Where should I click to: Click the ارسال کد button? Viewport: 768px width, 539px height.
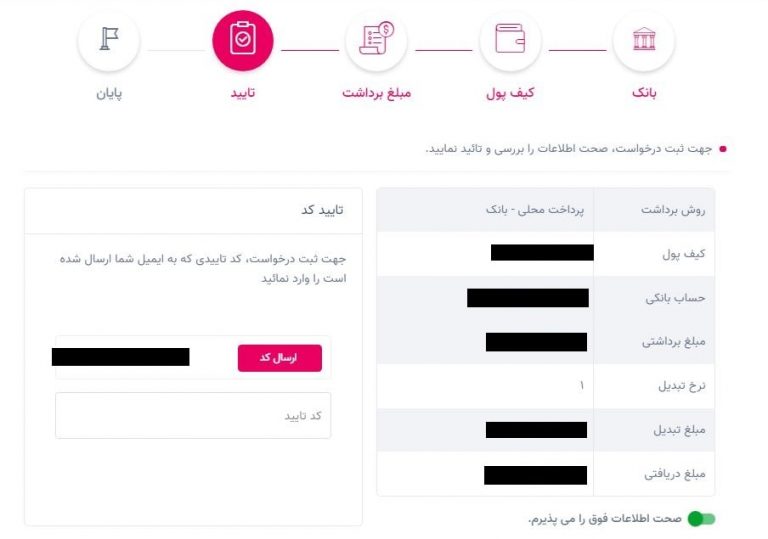280,358
